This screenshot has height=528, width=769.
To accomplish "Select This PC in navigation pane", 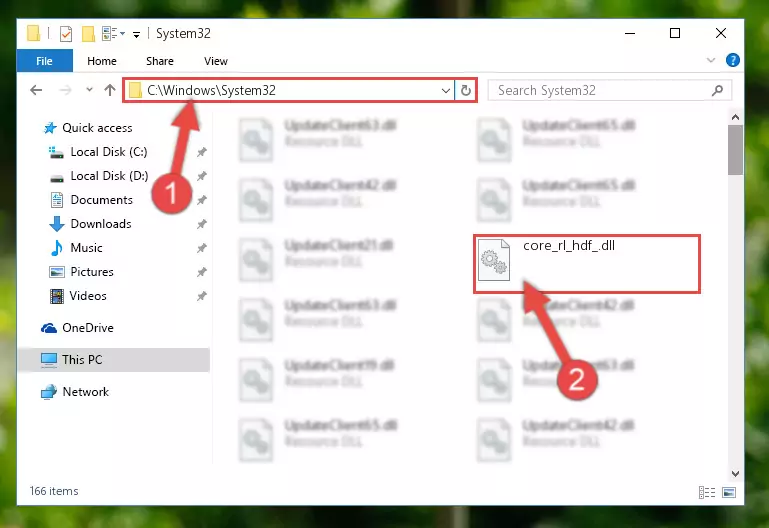I will point(114,360).
